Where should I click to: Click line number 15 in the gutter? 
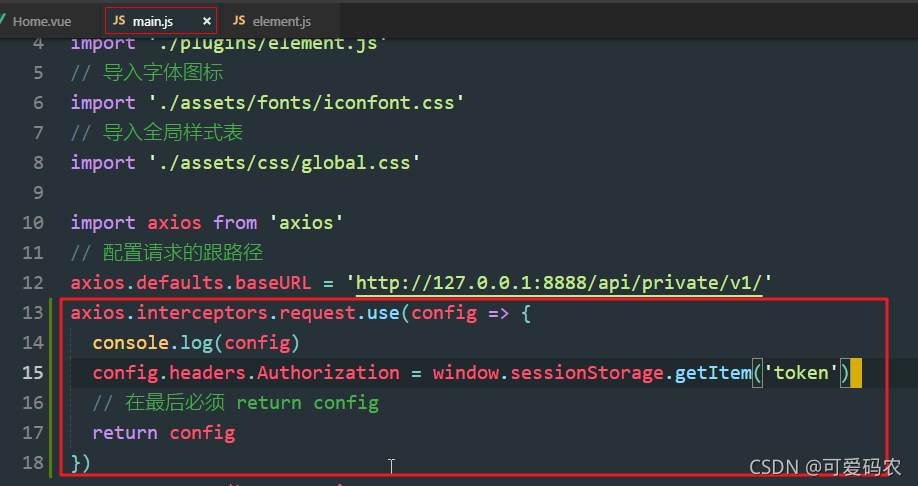pyautogui.click(x=33, y=373)
